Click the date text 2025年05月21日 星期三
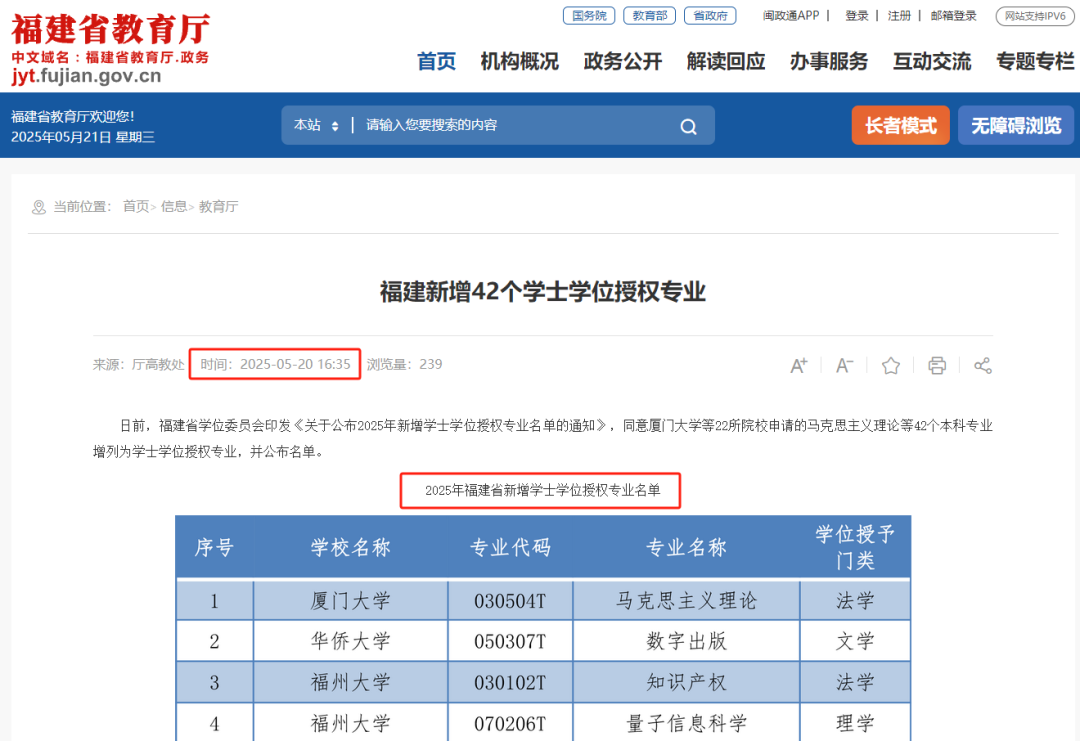 pos(83,137)
